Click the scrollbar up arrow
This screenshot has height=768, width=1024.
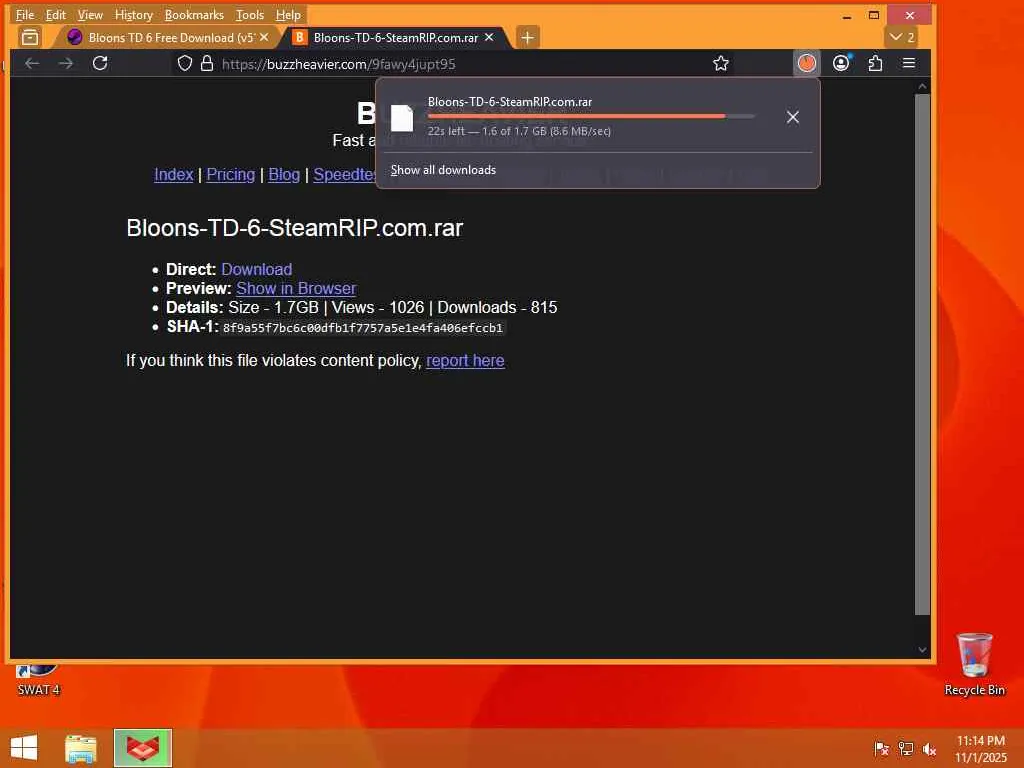coord(922,86)
